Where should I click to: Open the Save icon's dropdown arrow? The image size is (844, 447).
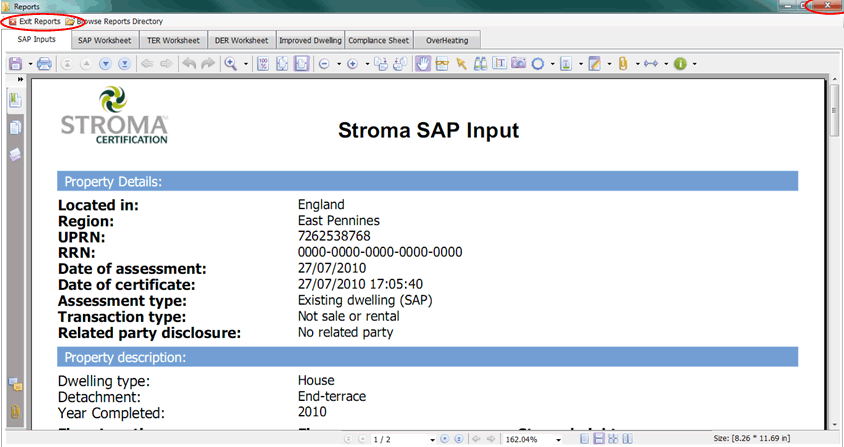pyautogui.click(x=30, y=64)
